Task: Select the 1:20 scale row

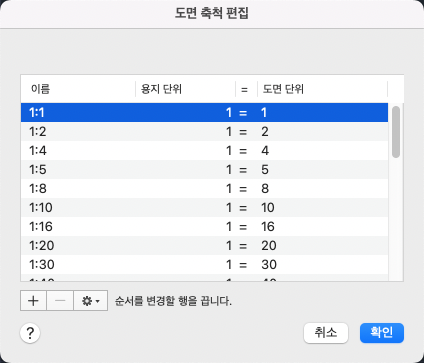Action: tap(204, 246)
